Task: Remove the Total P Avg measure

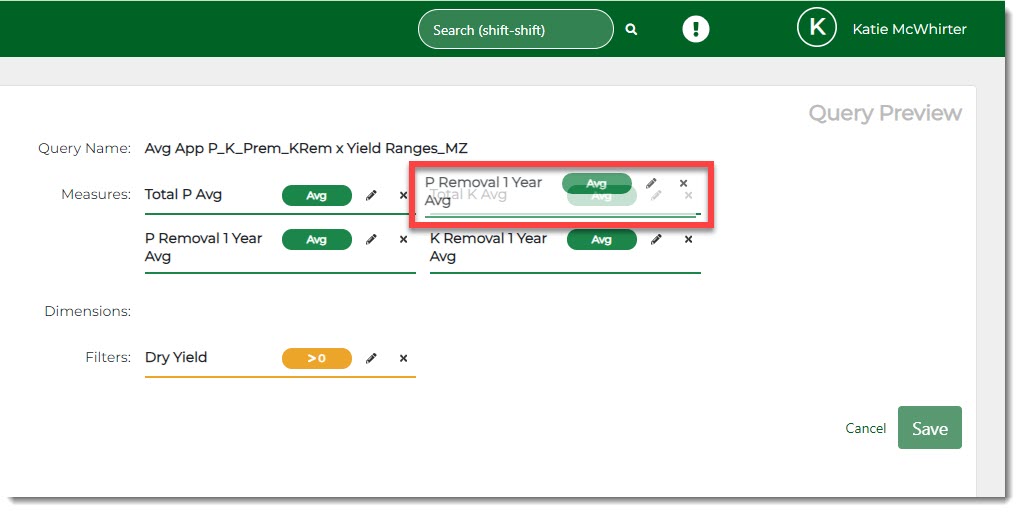Action: click(403, 196)
